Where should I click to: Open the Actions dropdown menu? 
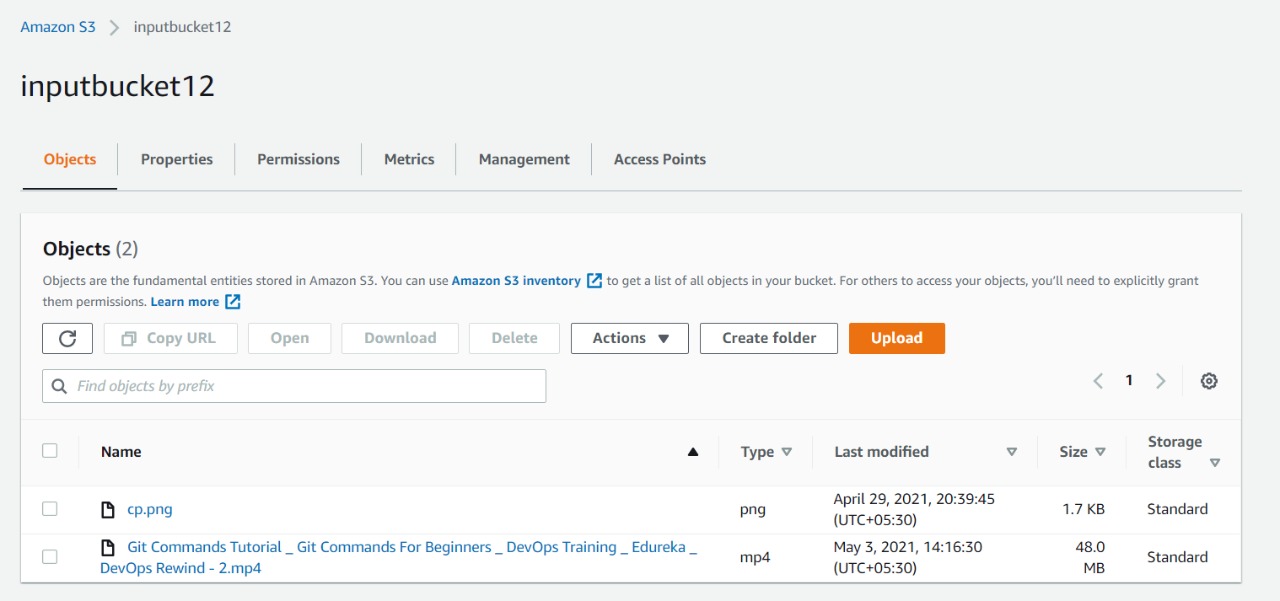[630, 338]
